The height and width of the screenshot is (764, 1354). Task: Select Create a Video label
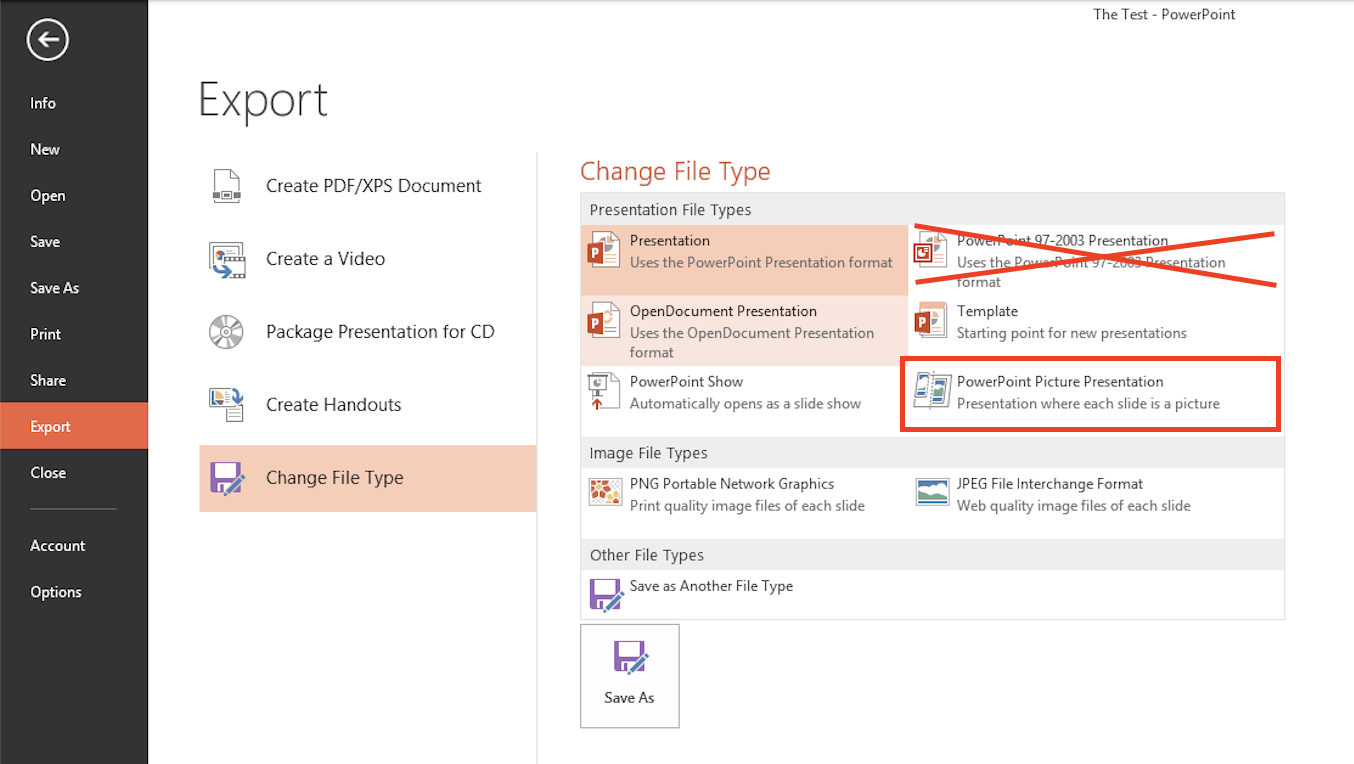[326, 259]
